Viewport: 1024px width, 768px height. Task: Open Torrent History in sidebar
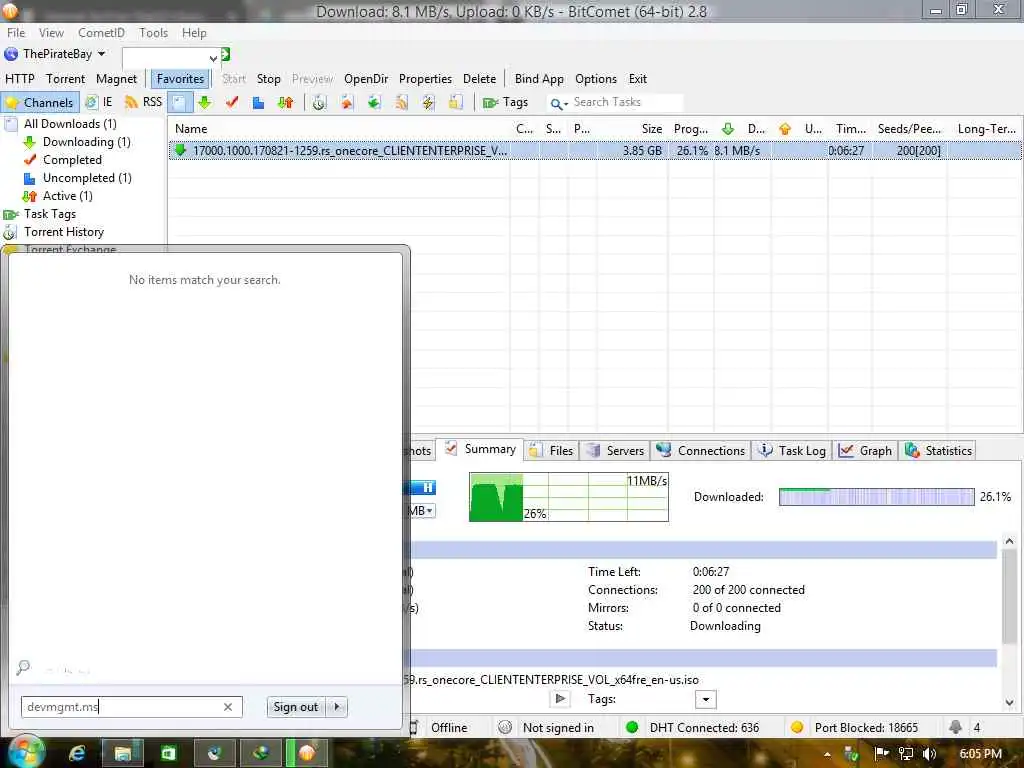click(63, 232)
